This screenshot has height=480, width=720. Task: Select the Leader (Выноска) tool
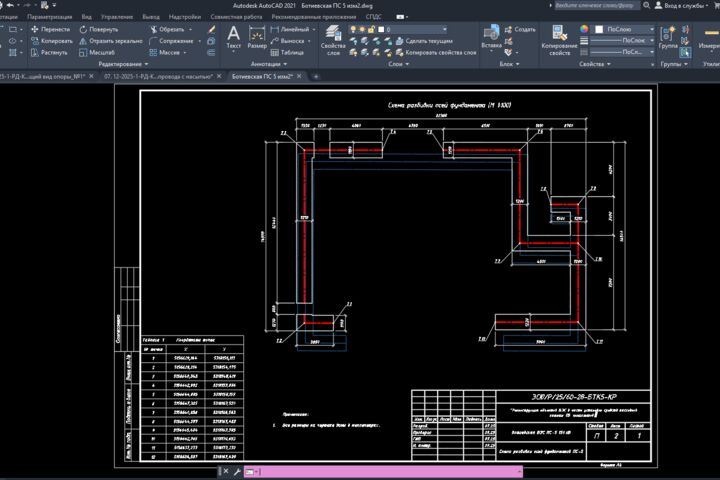point(287,41)
